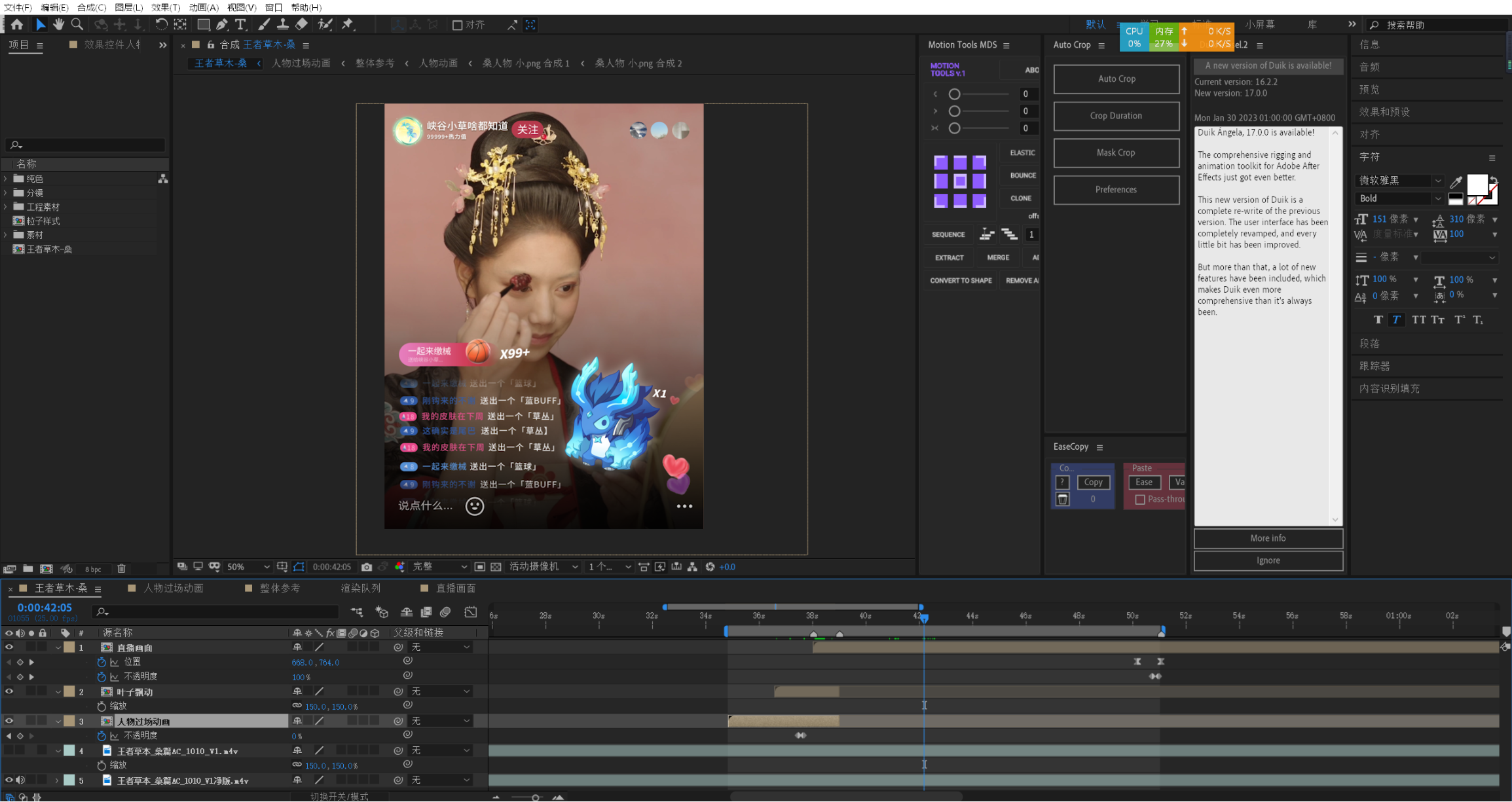Select the Home icon in toolbar
The width and height of the screenshot is (1512, 802).
[17, 24]
